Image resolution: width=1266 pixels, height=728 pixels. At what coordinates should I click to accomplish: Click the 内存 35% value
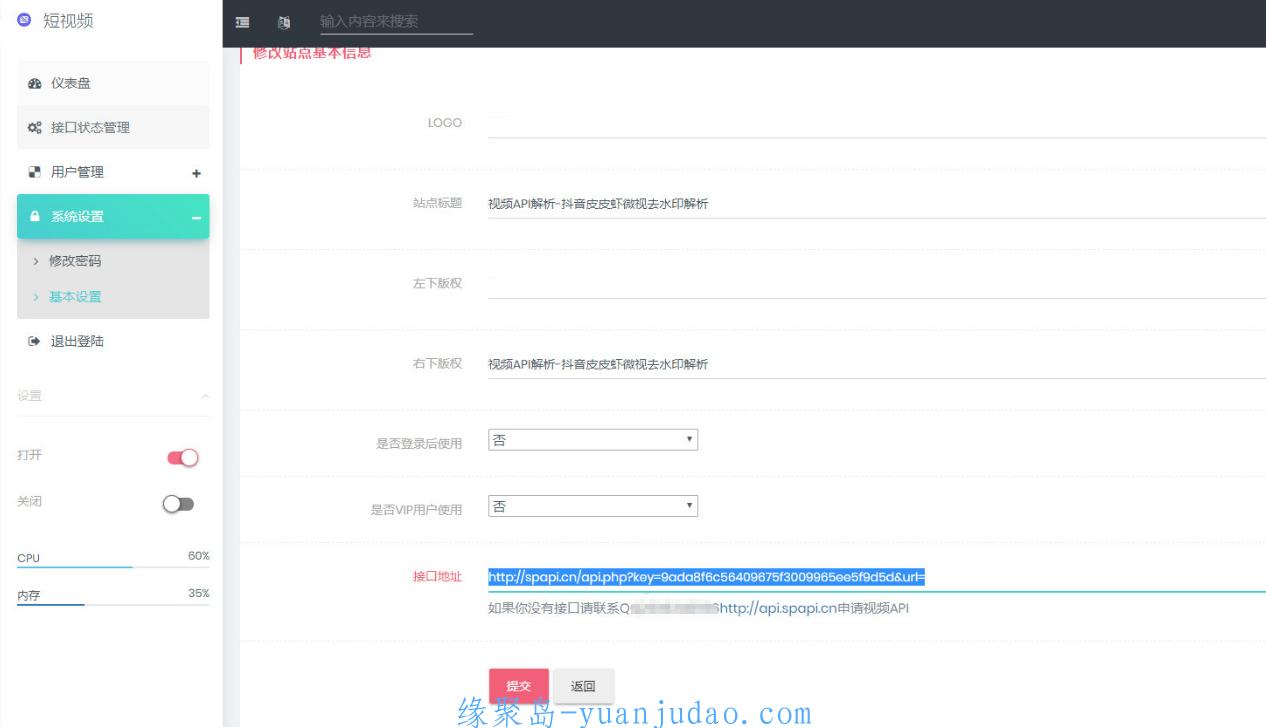click(x=199, y=593)
